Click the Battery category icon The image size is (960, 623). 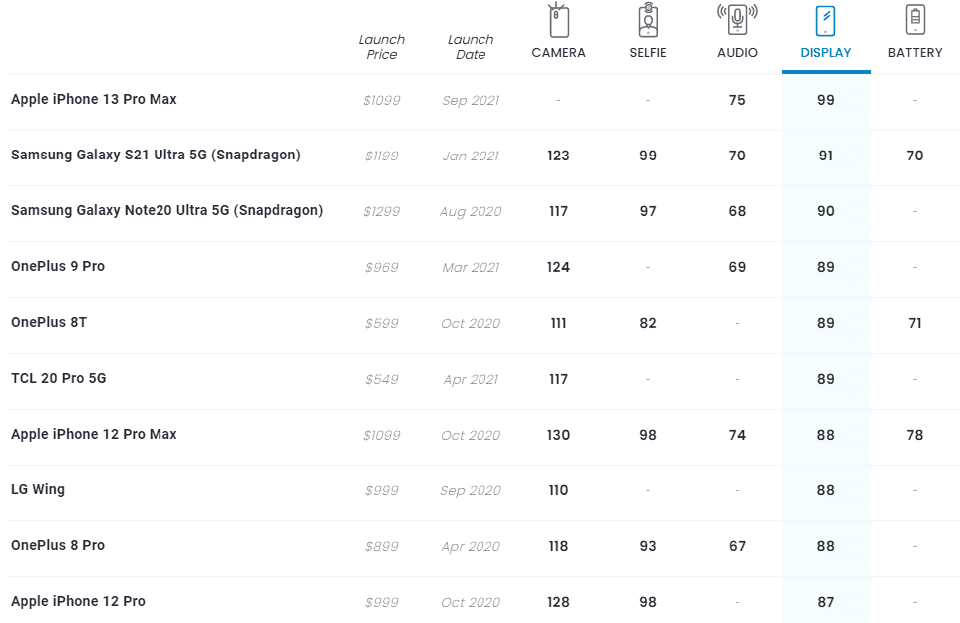(x=915, y=20)
